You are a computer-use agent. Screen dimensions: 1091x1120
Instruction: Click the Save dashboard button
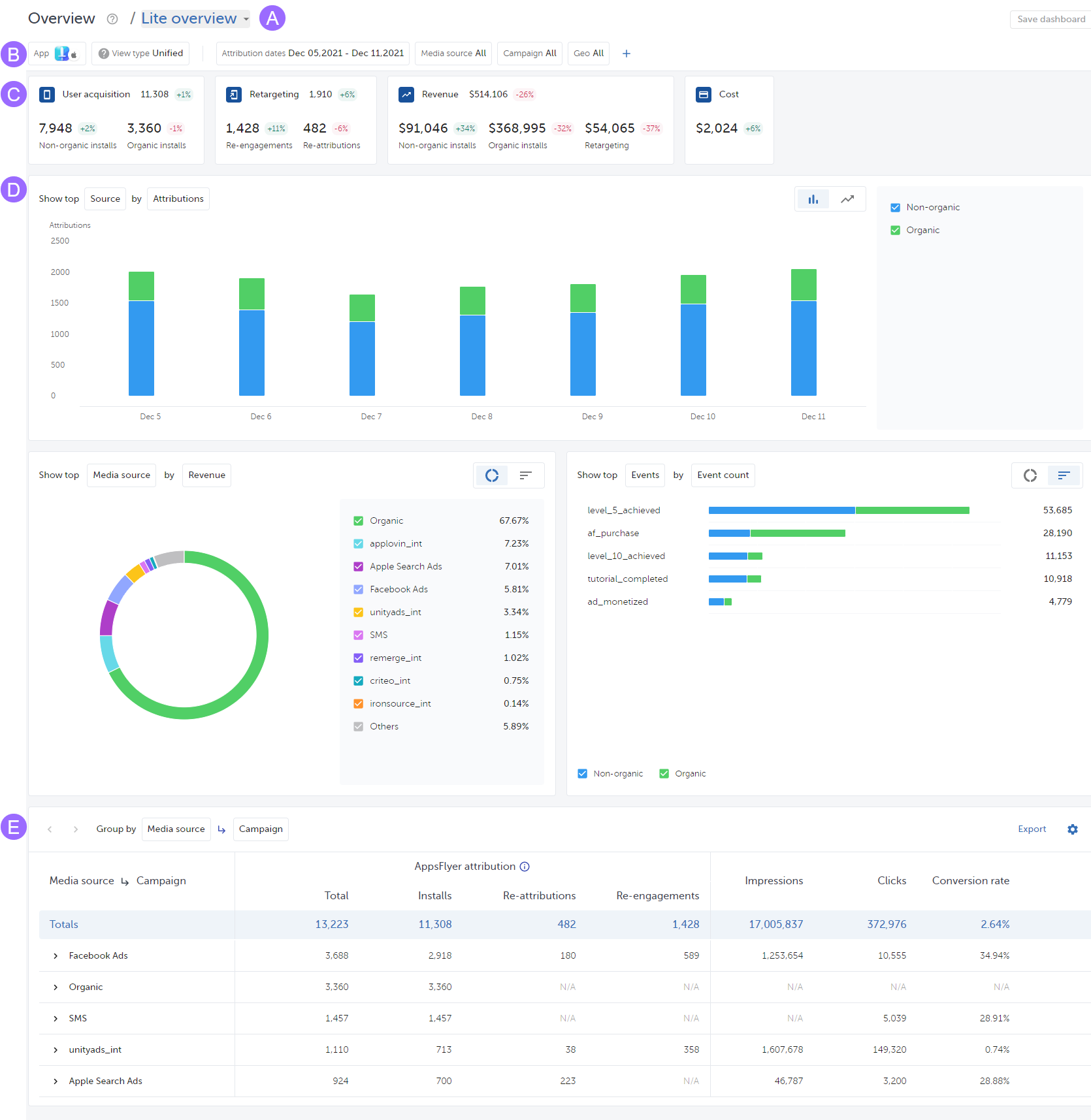(x=1049, y=19)
